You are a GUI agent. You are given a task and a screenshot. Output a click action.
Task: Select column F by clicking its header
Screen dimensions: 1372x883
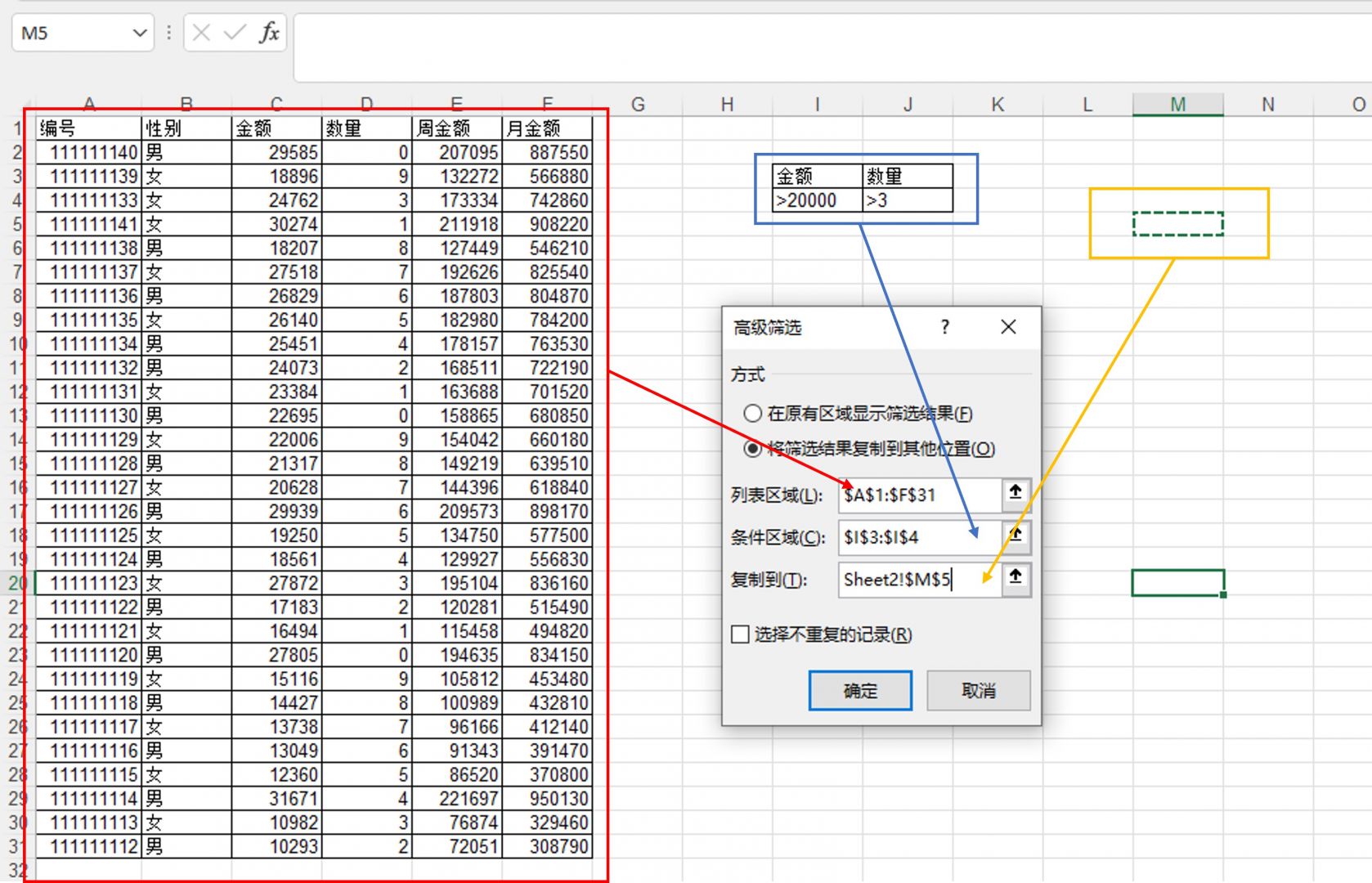(548, 104)
